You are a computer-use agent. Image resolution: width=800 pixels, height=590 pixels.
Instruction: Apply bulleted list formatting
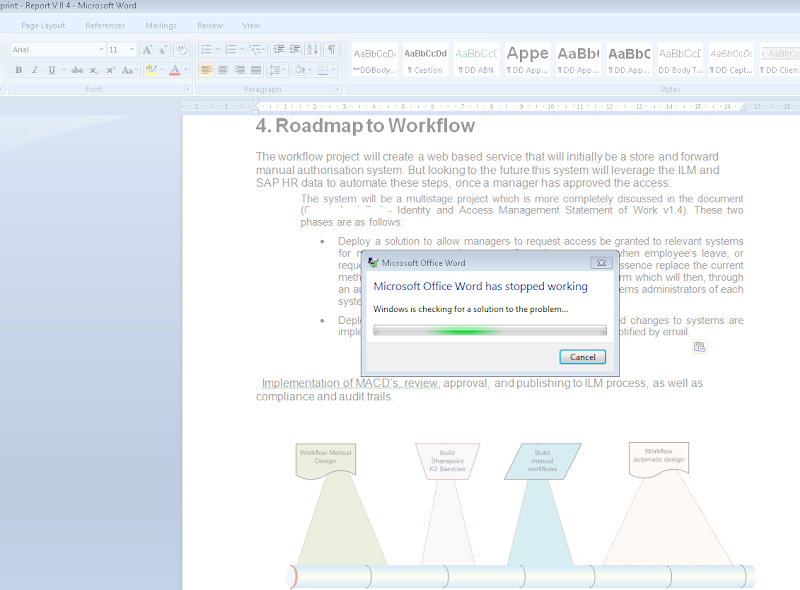(206, 49)
